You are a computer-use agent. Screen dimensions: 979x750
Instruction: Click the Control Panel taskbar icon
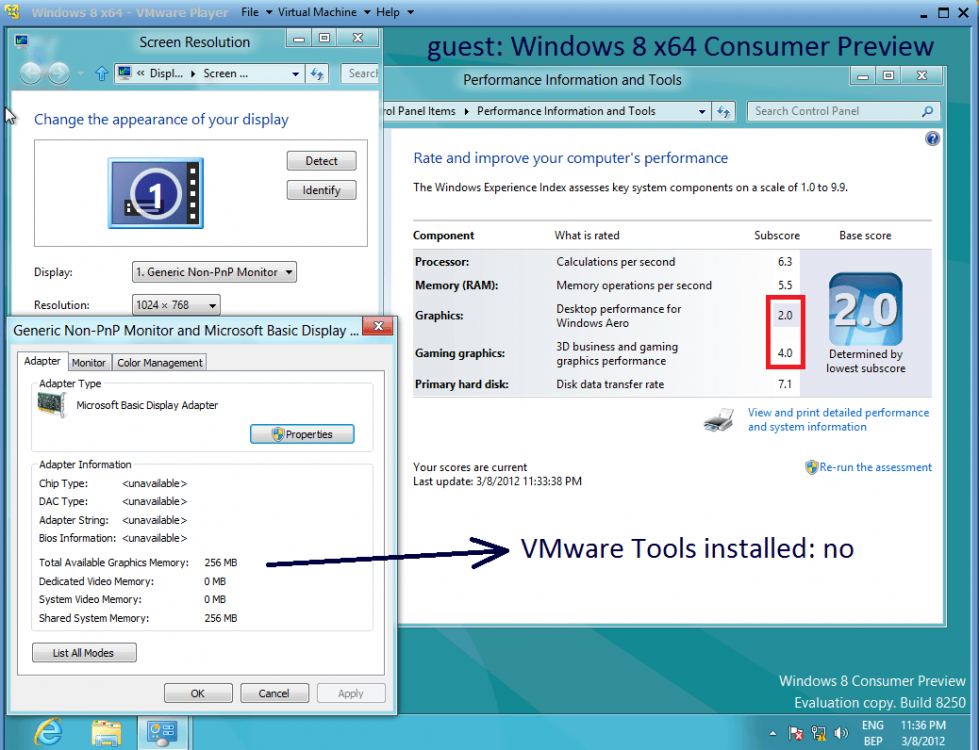tap(161, 733)
